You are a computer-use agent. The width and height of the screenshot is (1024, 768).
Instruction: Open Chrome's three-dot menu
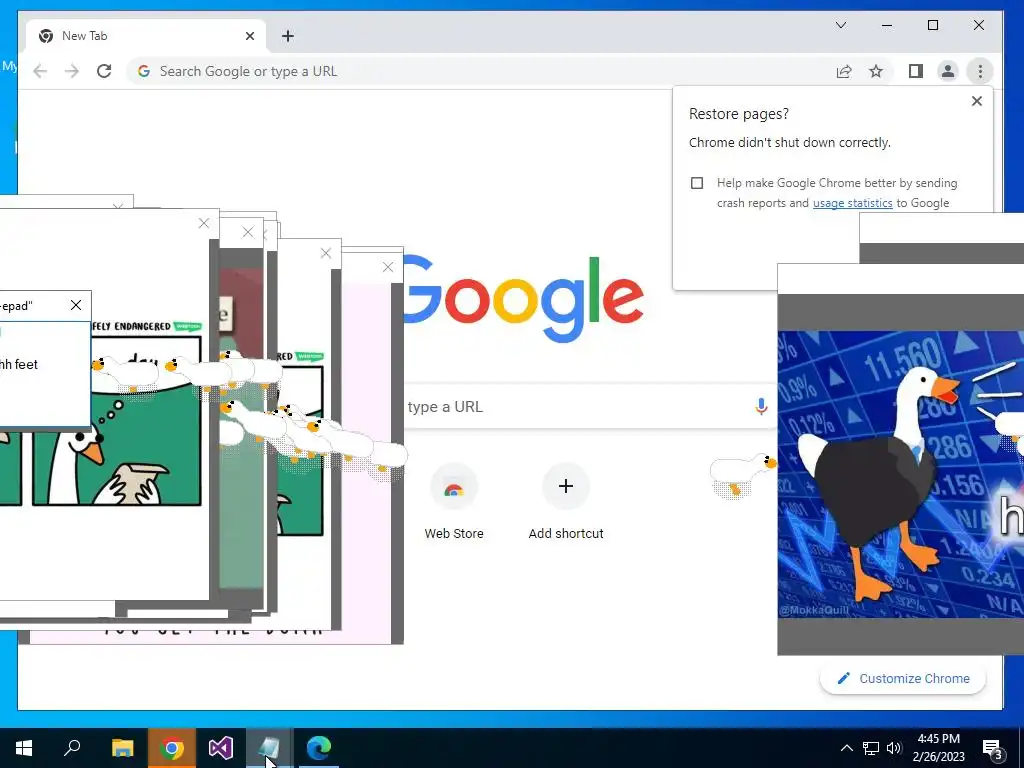click(x=980, y=71)
